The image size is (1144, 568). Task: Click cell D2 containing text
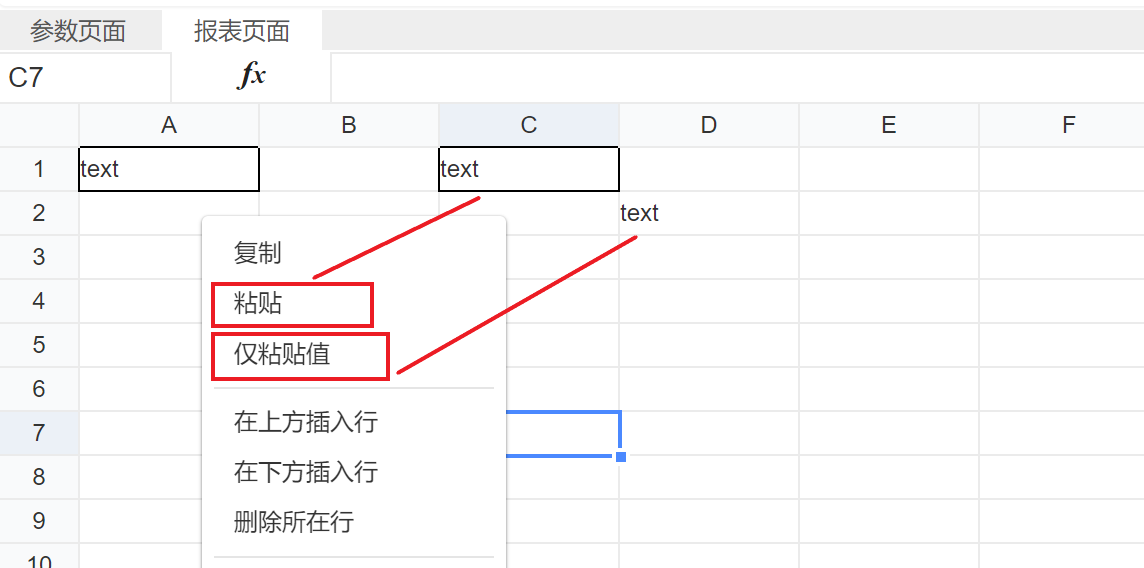click(708, 213)
